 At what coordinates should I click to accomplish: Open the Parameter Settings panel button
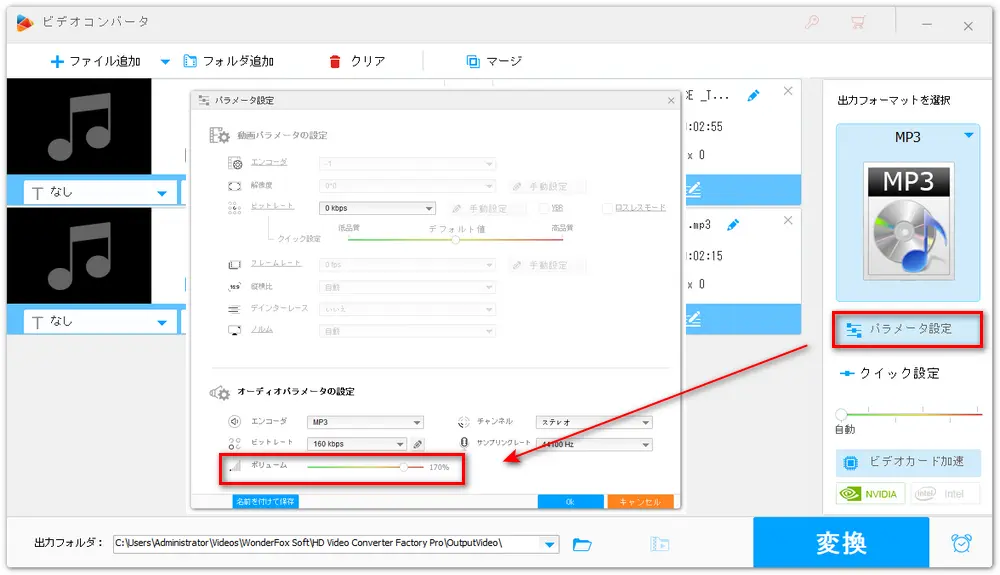click(907, 329)
